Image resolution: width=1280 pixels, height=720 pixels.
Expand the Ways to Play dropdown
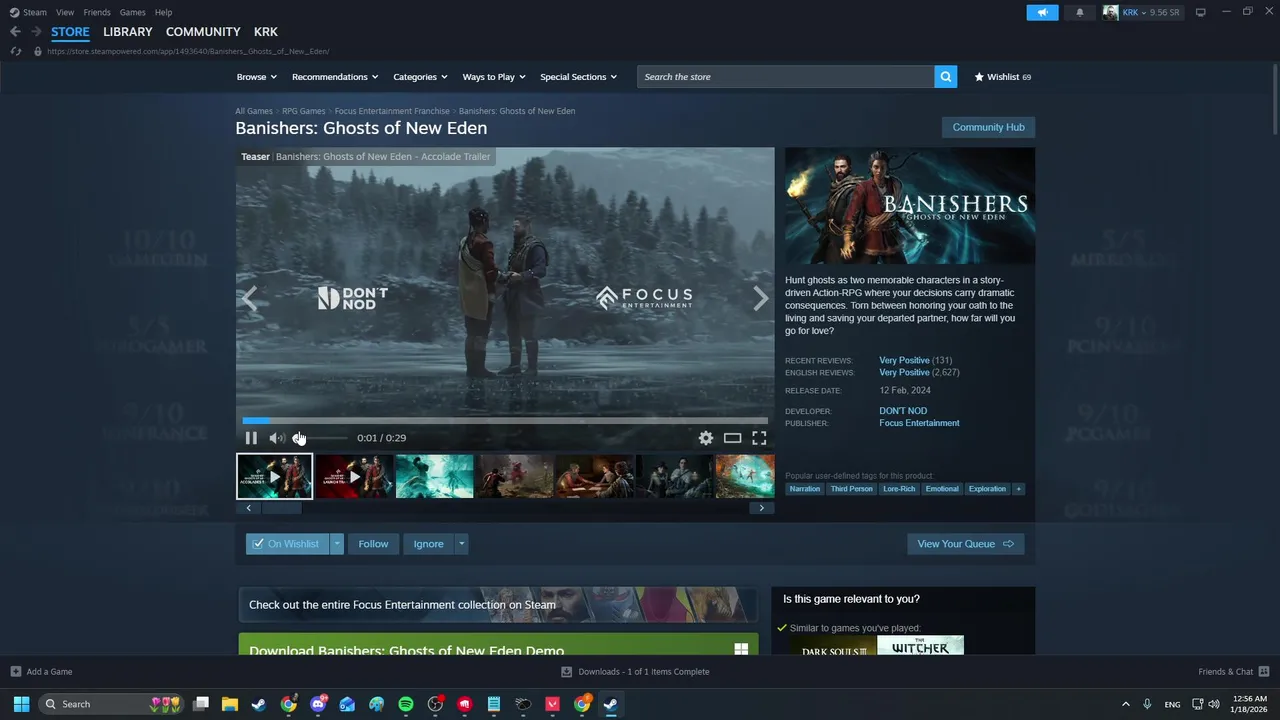[x=494, y=77]
